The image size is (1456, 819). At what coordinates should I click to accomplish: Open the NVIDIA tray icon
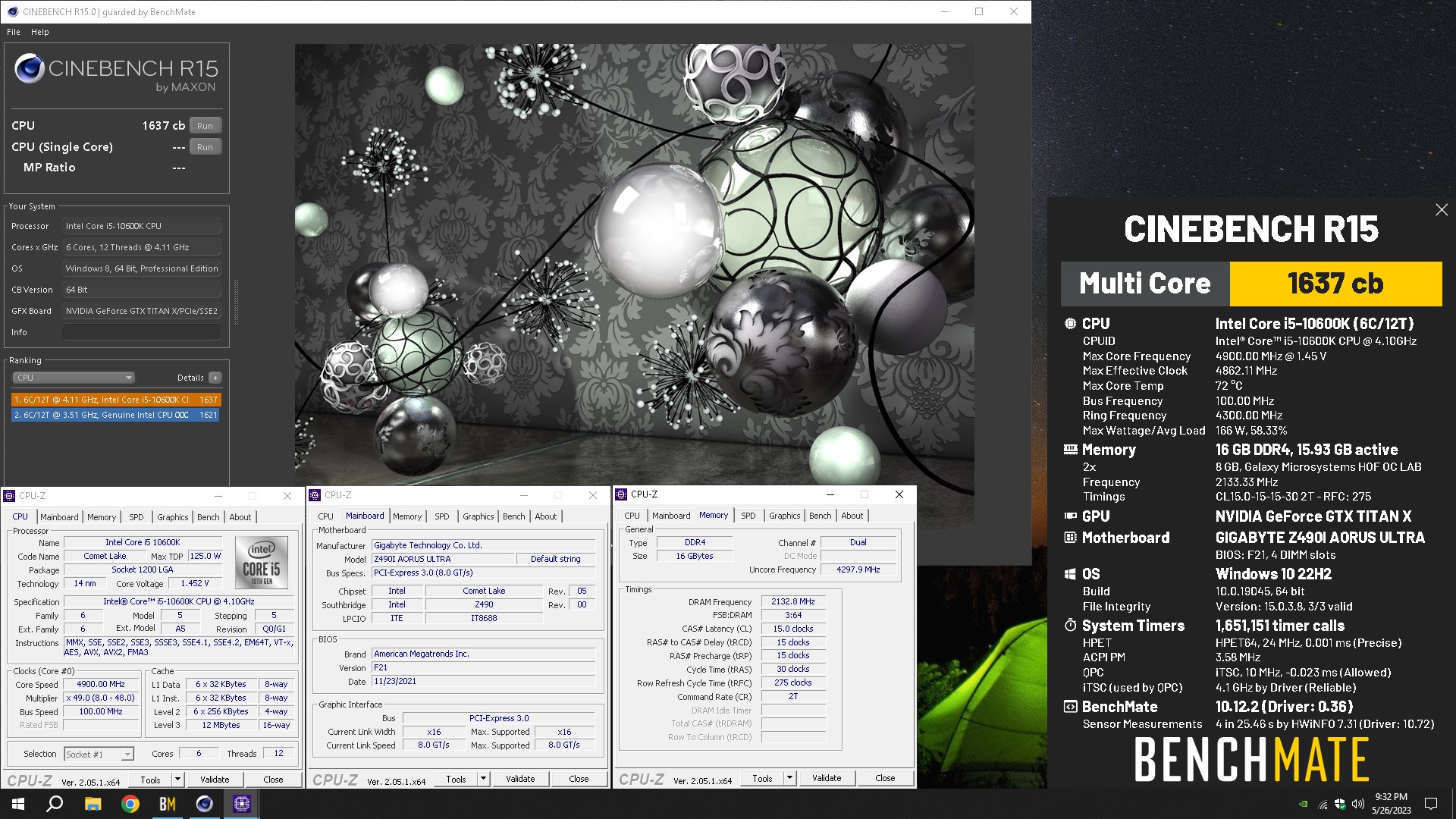pyautogui.click(x=1303, y=804)
